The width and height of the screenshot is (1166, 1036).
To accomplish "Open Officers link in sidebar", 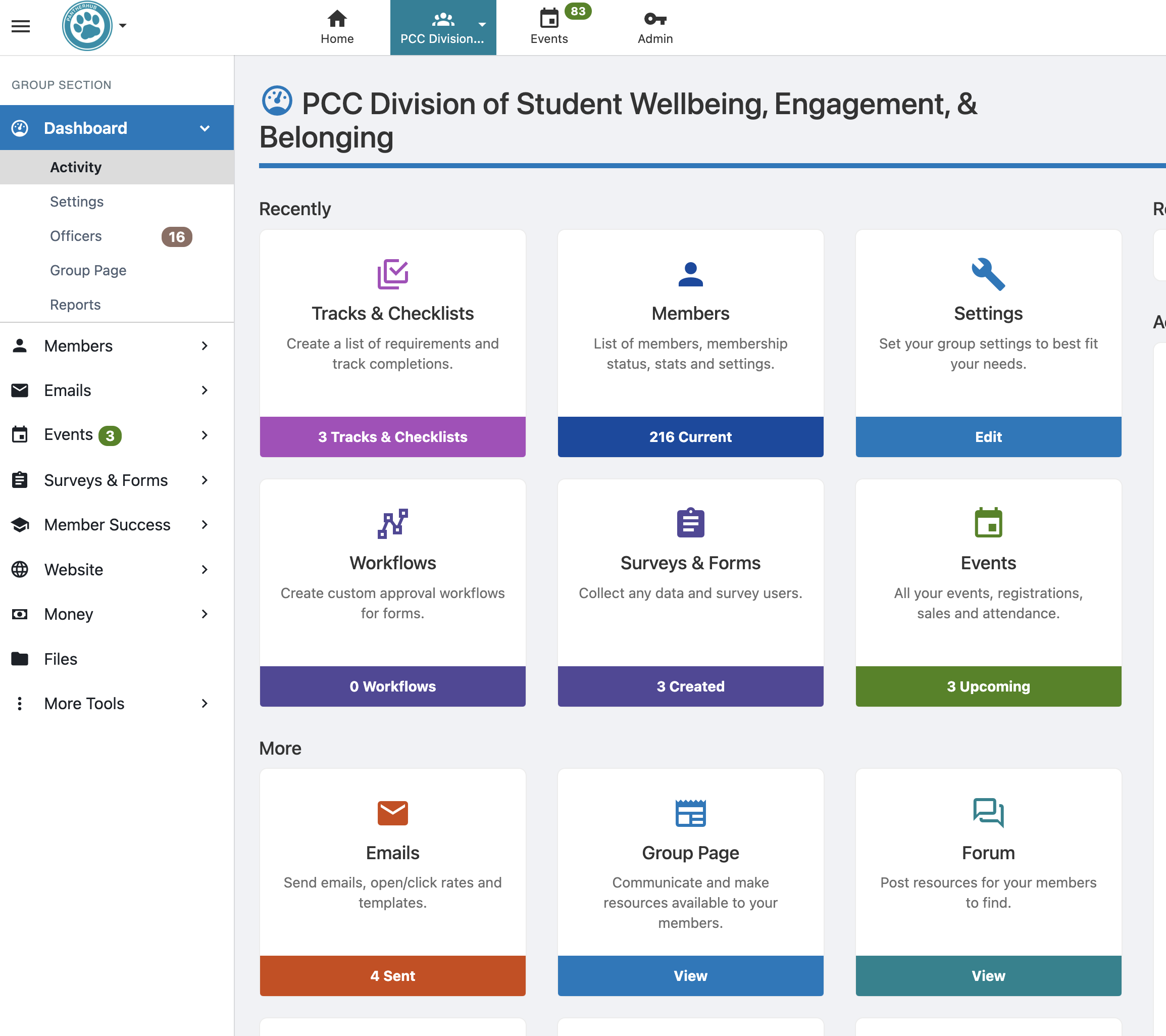I will [x=76, y=235].
